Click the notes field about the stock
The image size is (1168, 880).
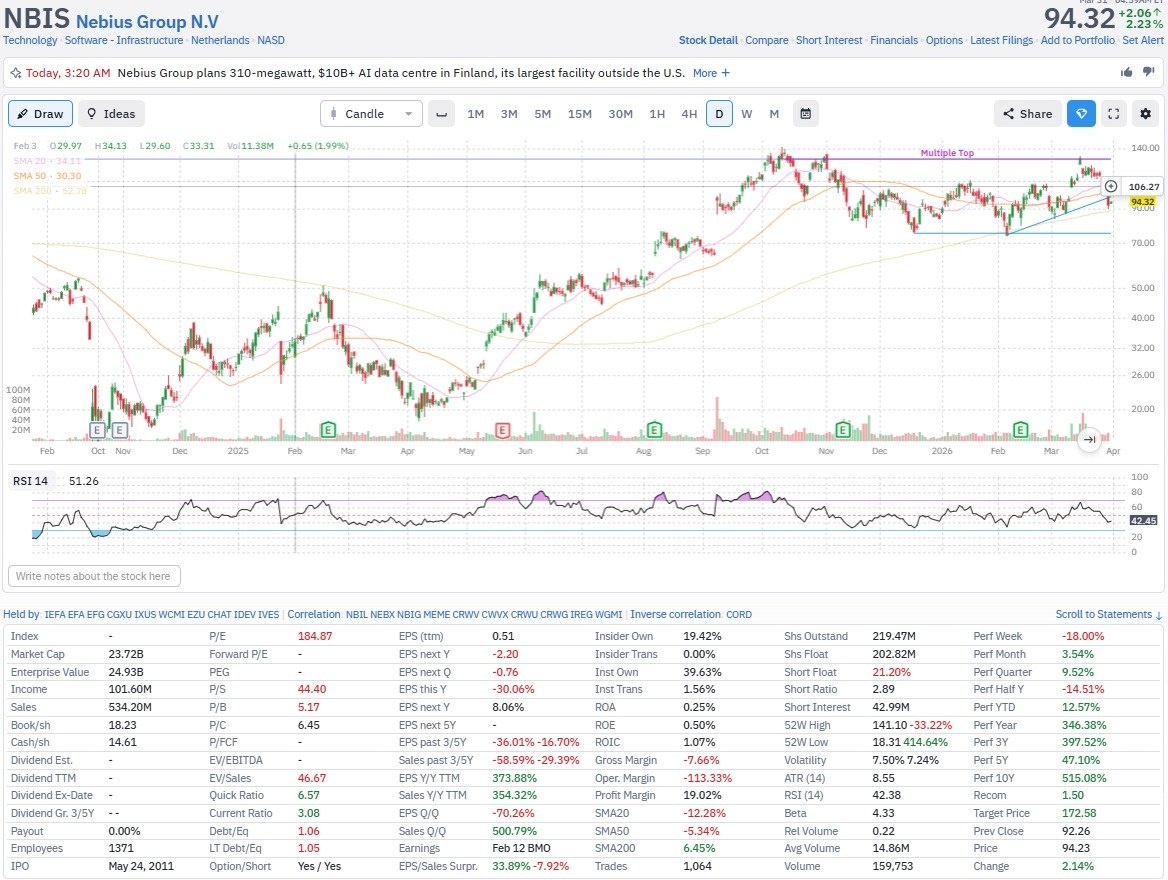(94, 576)
